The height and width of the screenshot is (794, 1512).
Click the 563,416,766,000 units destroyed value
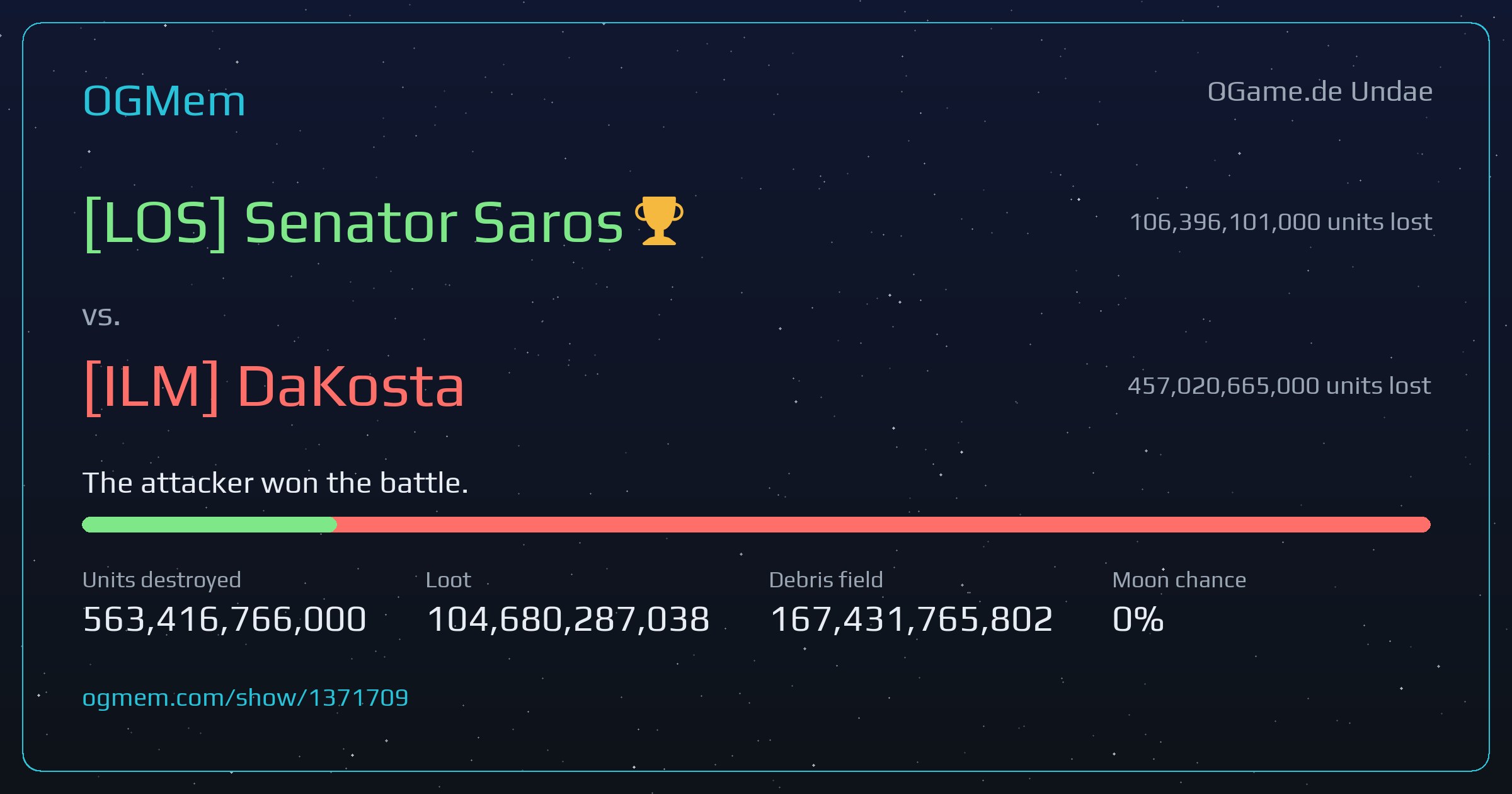(225, 619)
